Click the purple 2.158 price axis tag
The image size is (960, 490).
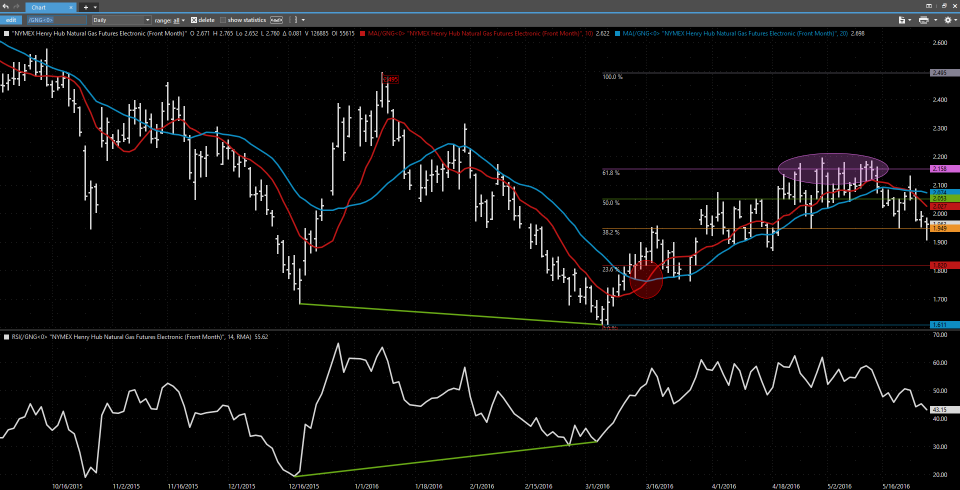coord(944,168)
